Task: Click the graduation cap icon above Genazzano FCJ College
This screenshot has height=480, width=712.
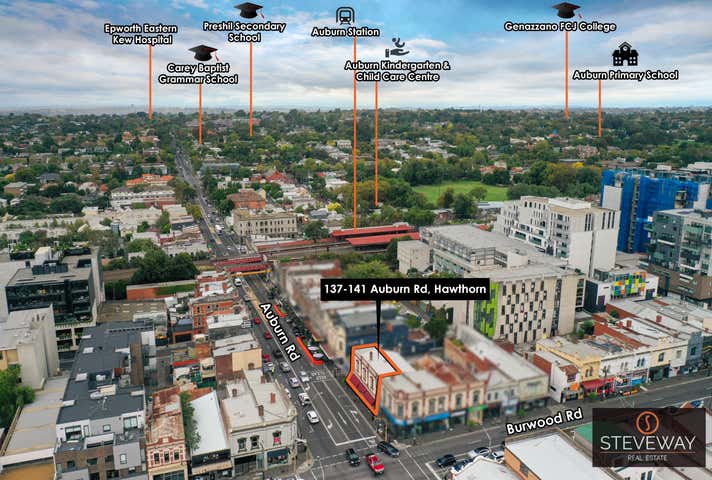Action: (567, 10)
